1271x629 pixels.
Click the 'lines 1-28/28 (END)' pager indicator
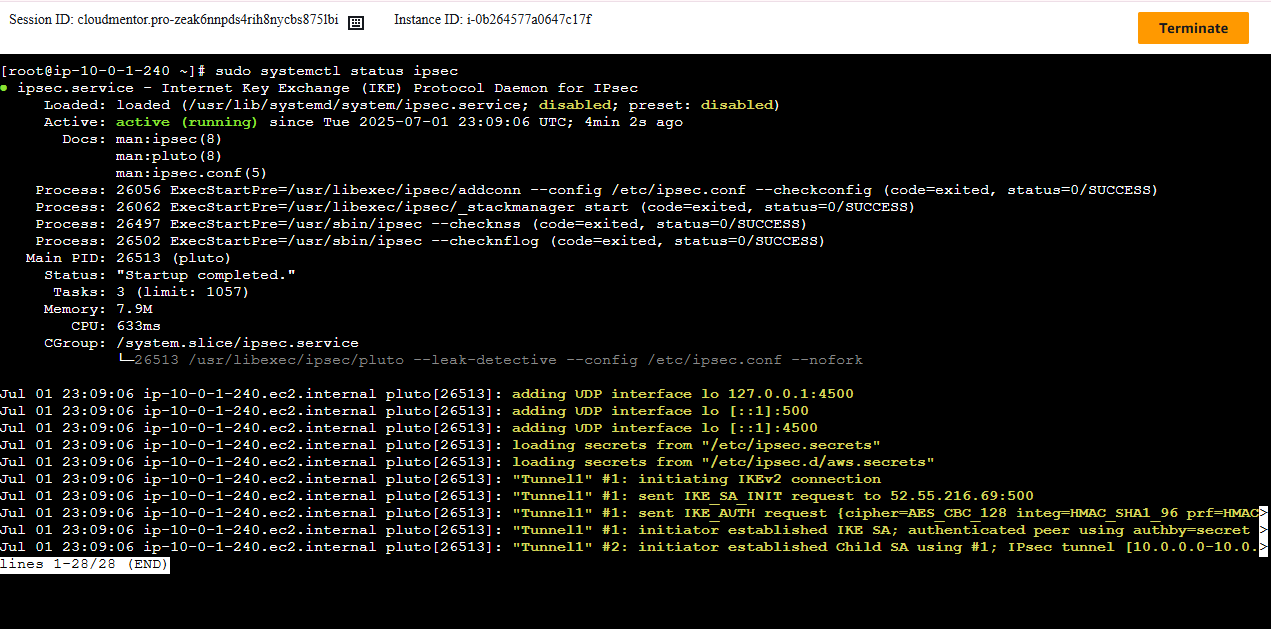[x=85, y=565]
